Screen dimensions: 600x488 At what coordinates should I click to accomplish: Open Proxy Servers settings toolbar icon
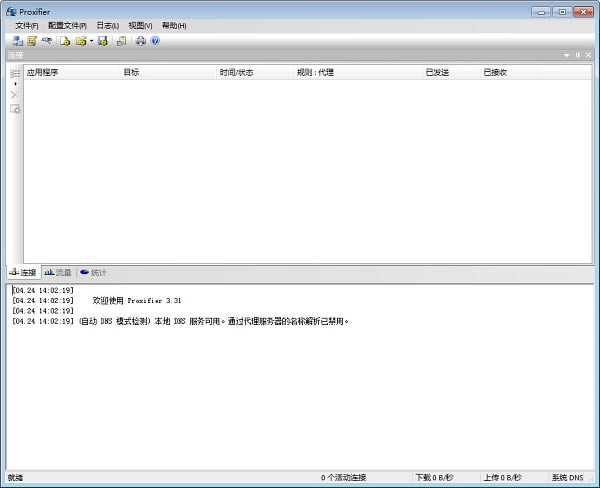click(x=17, y=41)
